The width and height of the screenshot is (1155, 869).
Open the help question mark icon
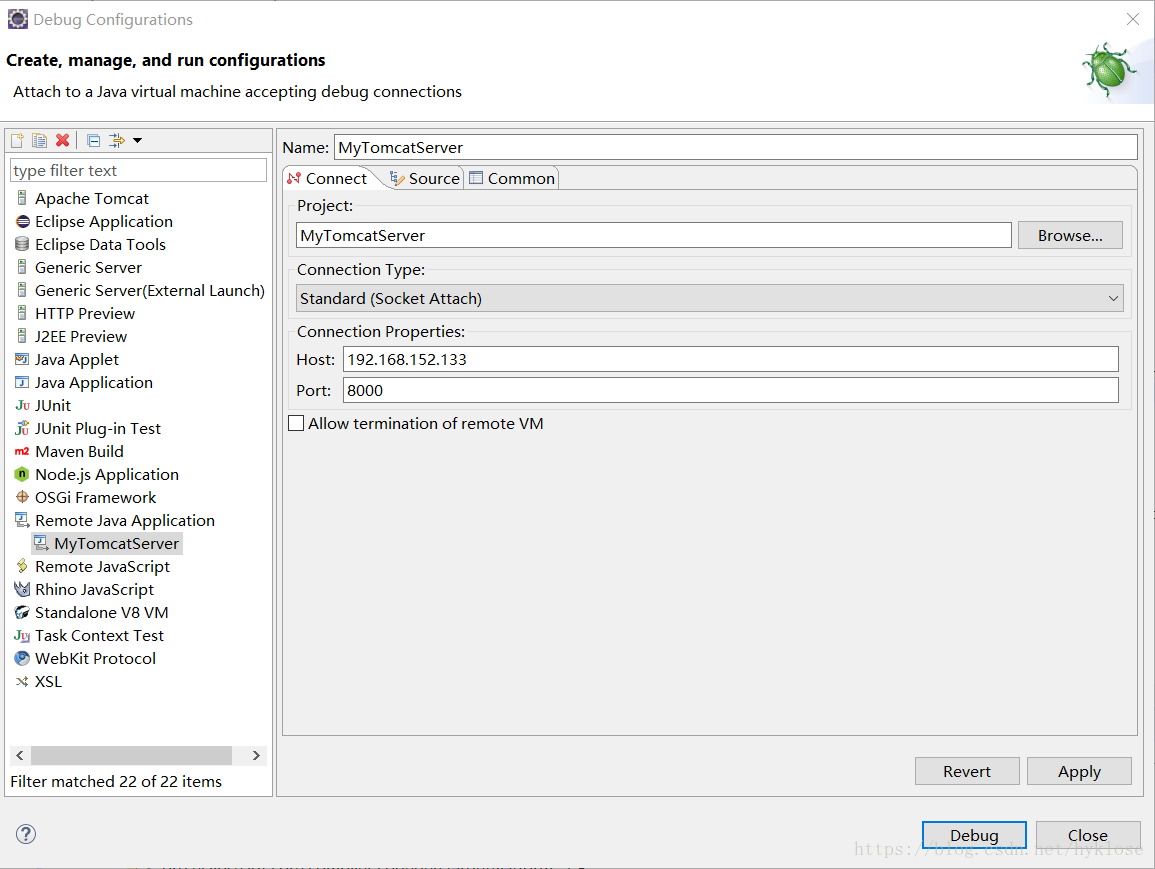[26, 834]
